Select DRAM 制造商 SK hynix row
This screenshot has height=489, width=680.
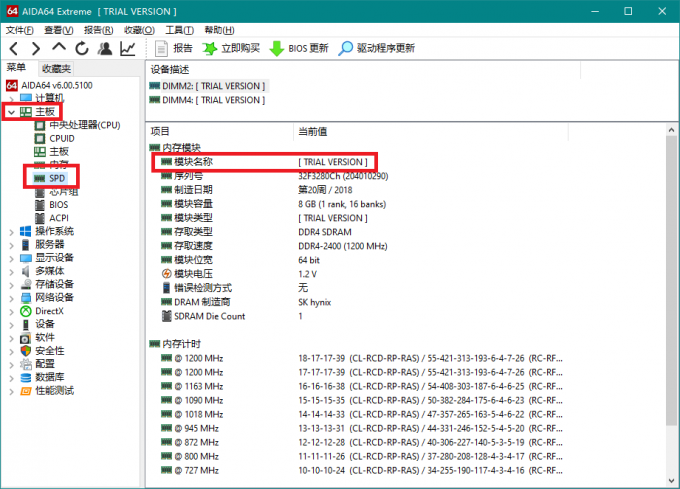(246, 302)
